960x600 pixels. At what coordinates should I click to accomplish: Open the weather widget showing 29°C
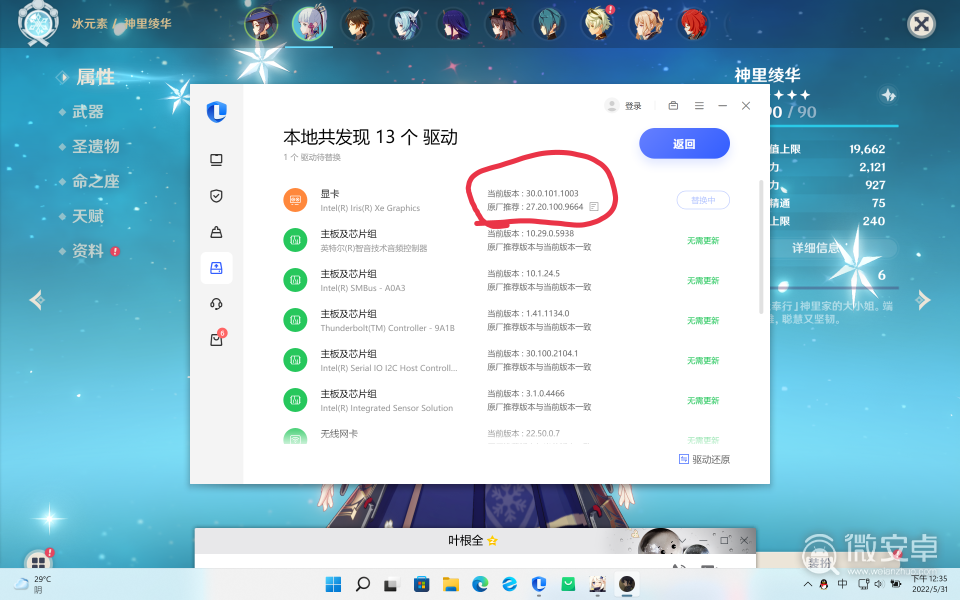pos(32,584)
